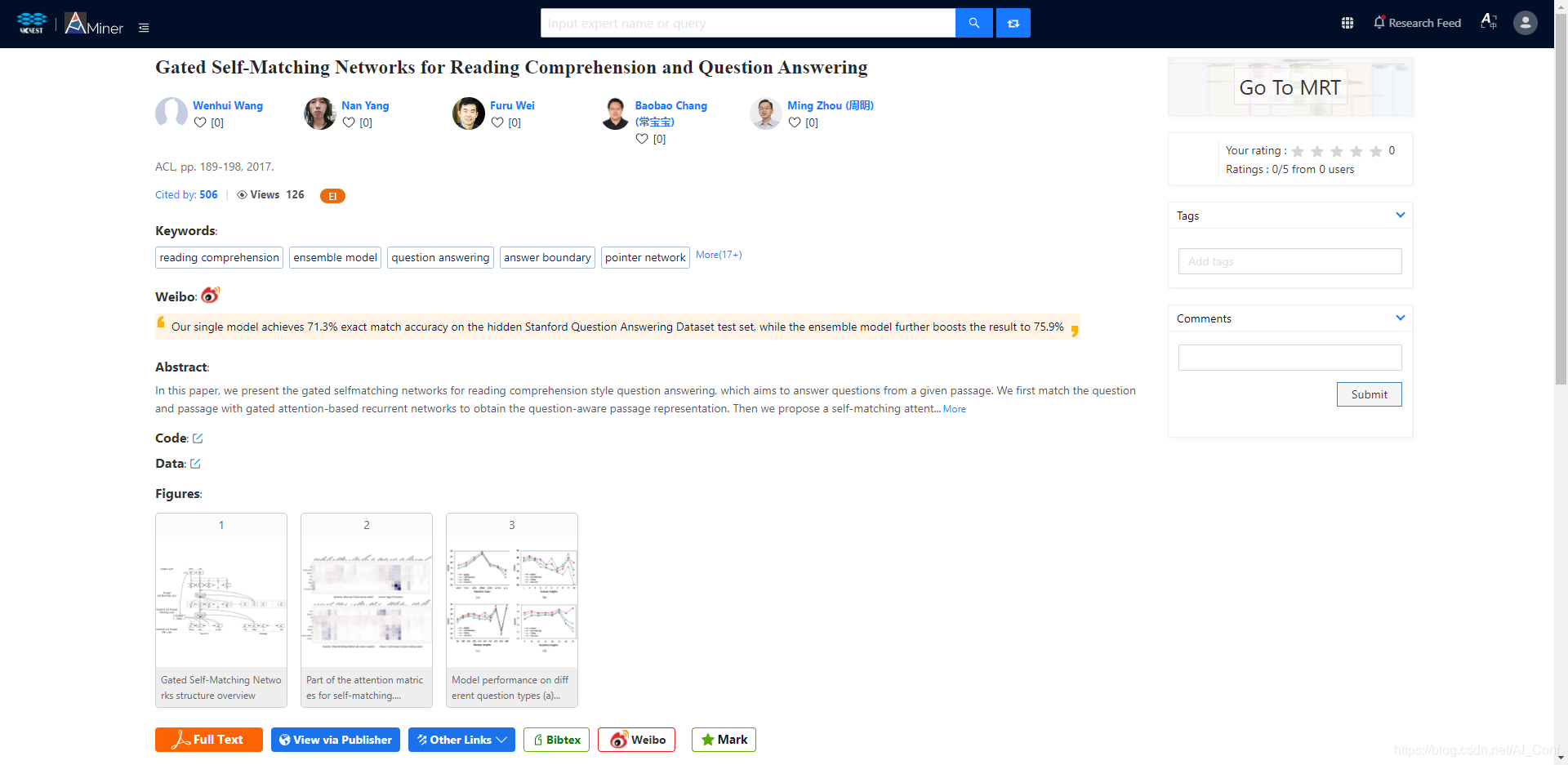
Task: Click Go To MRT banner
Action: pyautogui.click(x=1290, y=87)
